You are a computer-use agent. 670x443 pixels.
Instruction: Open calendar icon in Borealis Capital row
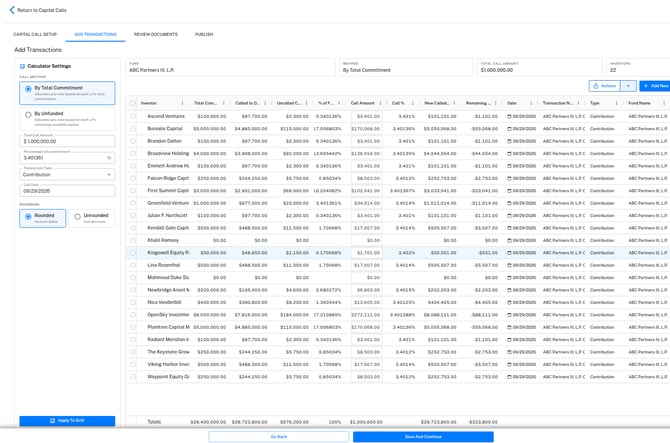point(509,129)
